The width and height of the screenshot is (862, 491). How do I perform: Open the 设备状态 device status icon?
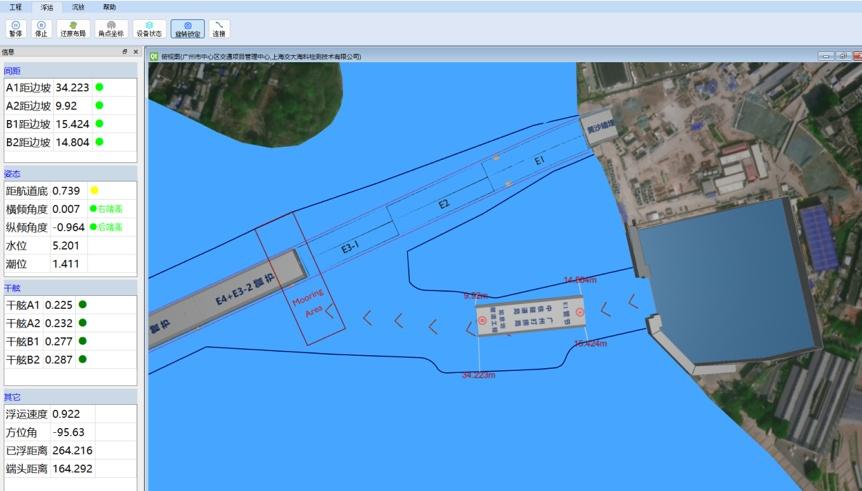tap(149, 28)
